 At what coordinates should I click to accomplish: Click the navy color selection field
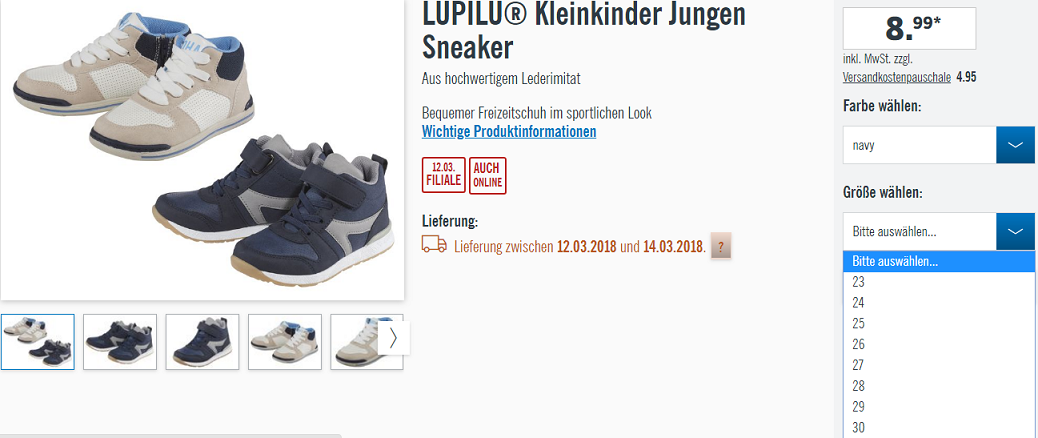click(x=920, y=145)
